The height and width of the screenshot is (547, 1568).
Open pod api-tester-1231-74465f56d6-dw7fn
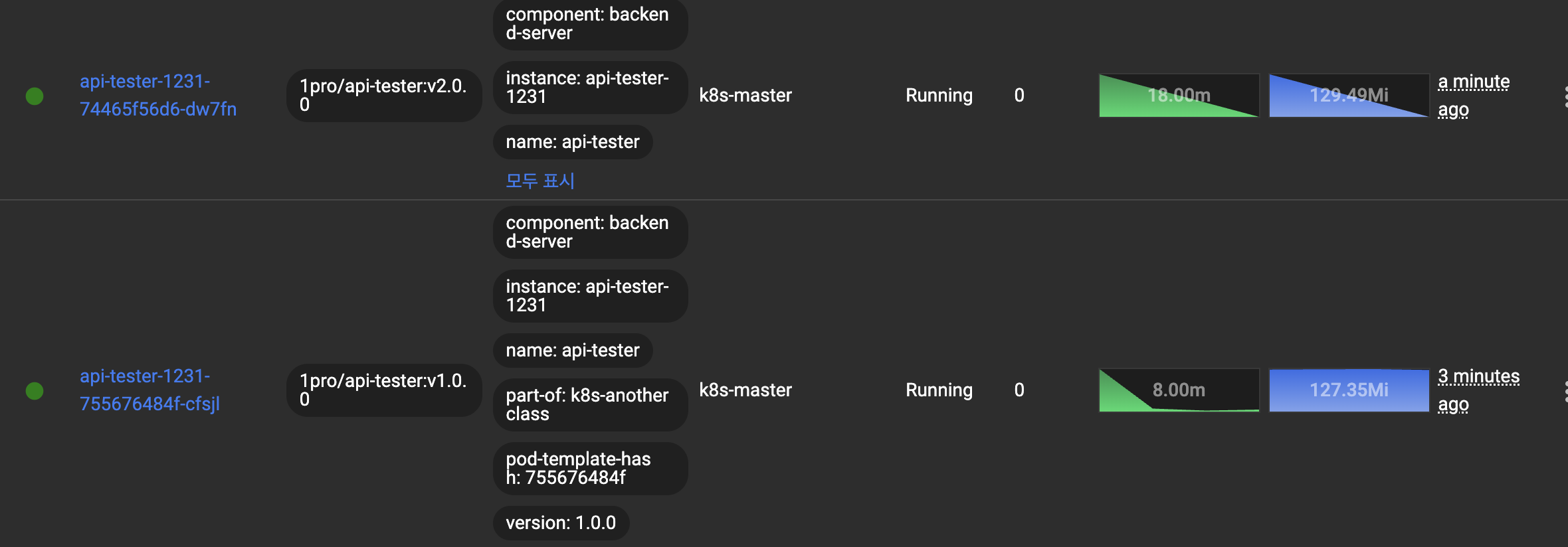click(158, 95)
